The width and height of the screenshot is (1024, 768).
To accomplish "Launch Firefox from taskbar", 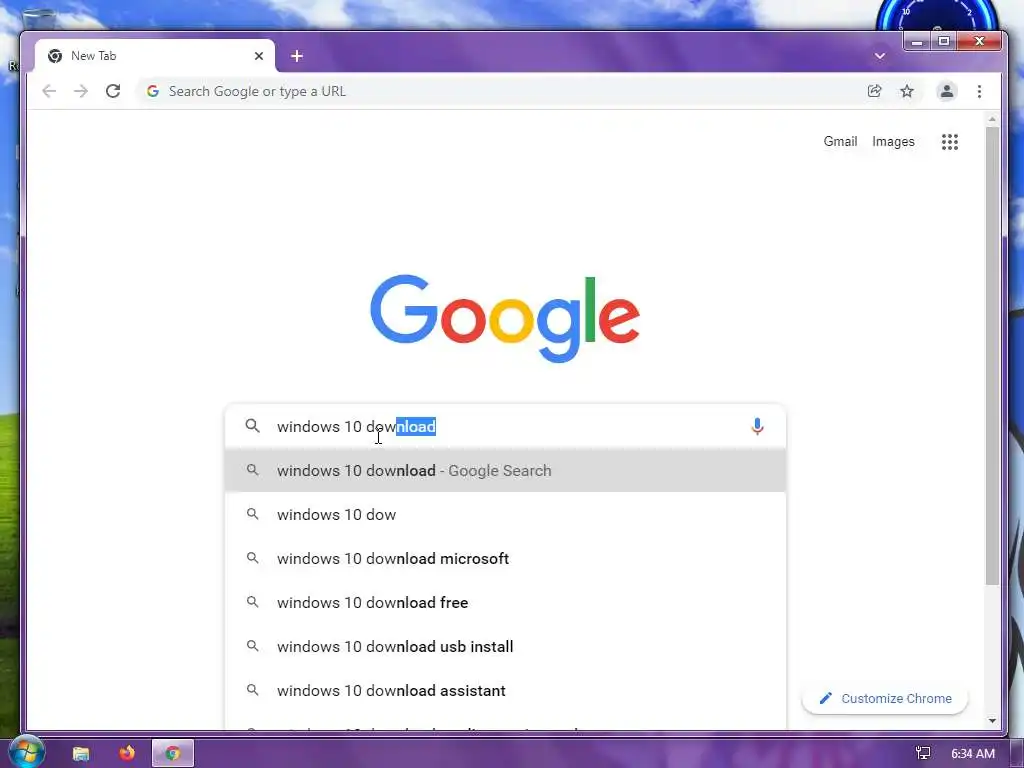I will (x=127, y=753).
